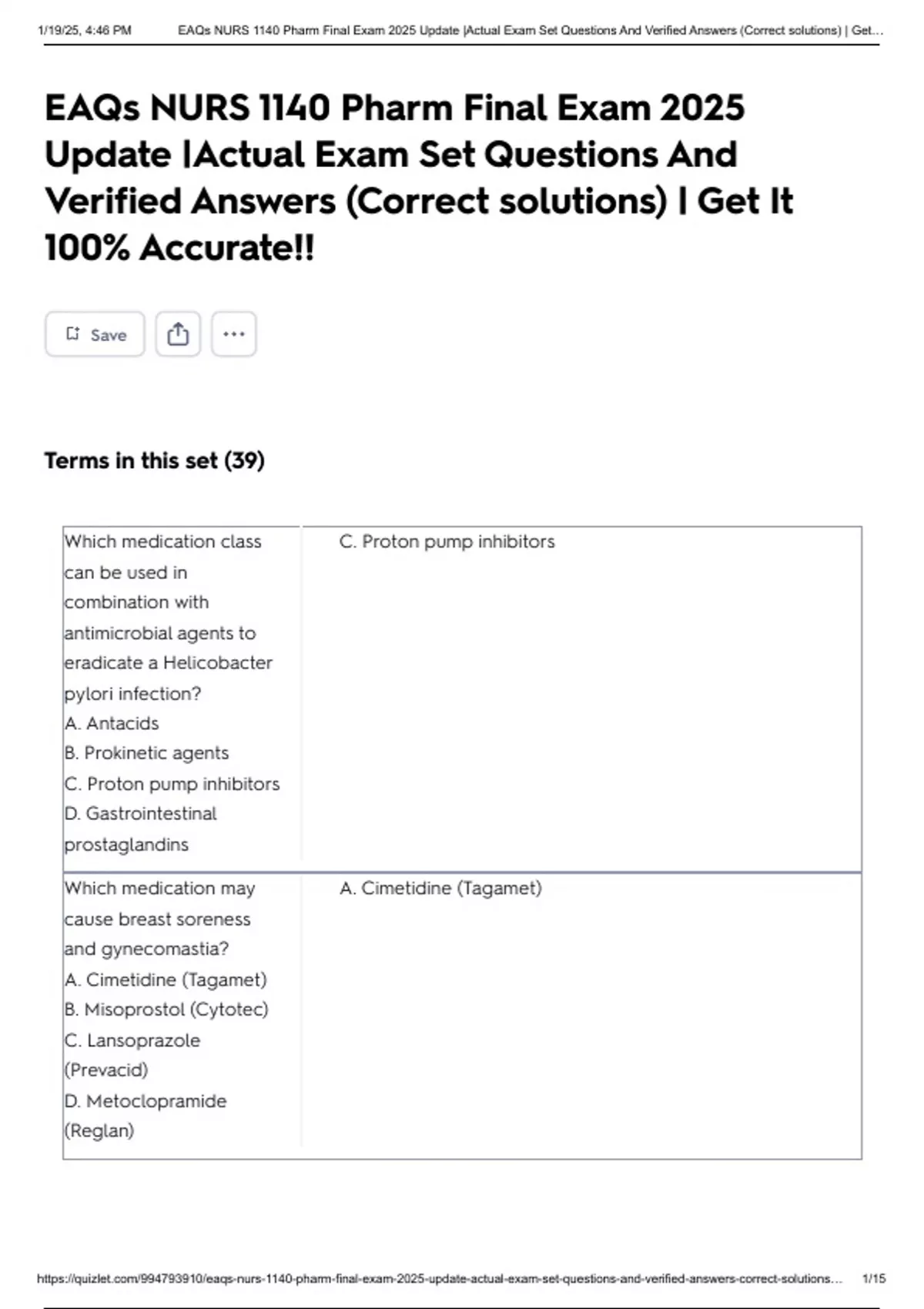The height and width of the screenshot is (1309, 924).
Task: Click the Save button
Action: tap(95, 334)
